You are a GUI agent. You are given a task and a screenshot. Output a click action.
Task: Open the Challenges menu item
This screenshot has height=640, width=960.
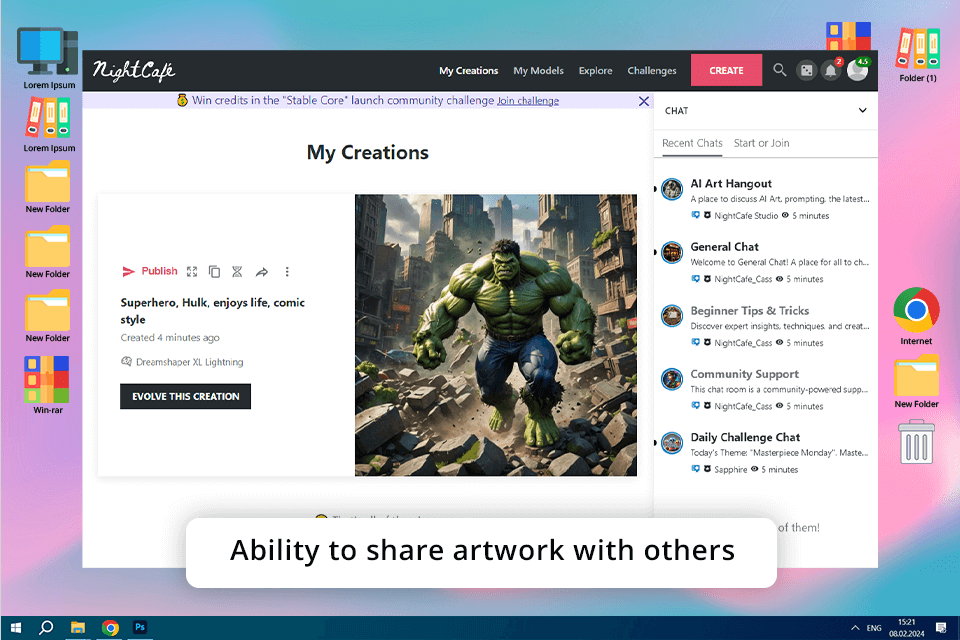click(x=651, y=71)
